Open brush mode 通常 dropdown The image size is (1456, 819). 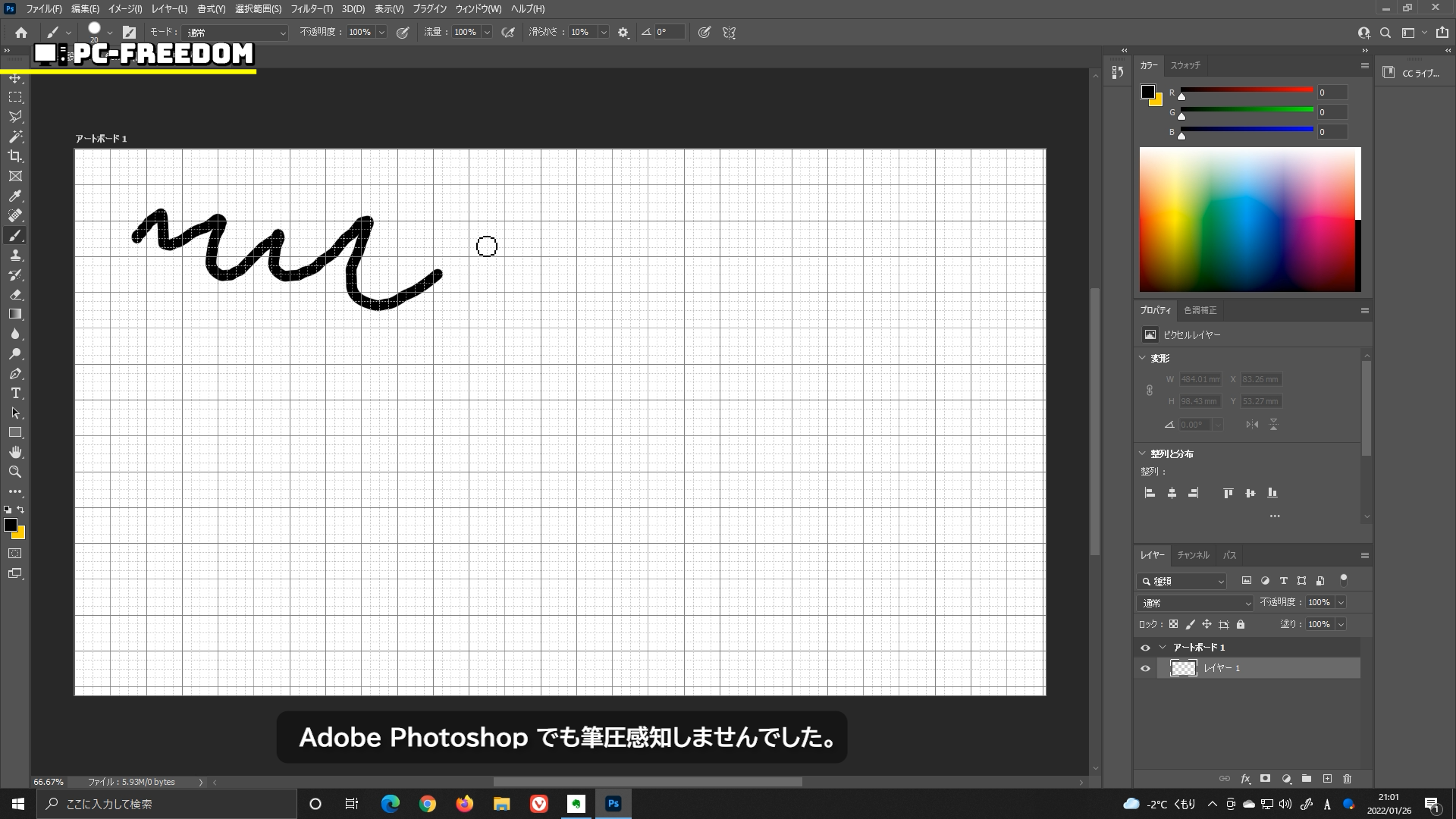235,33
